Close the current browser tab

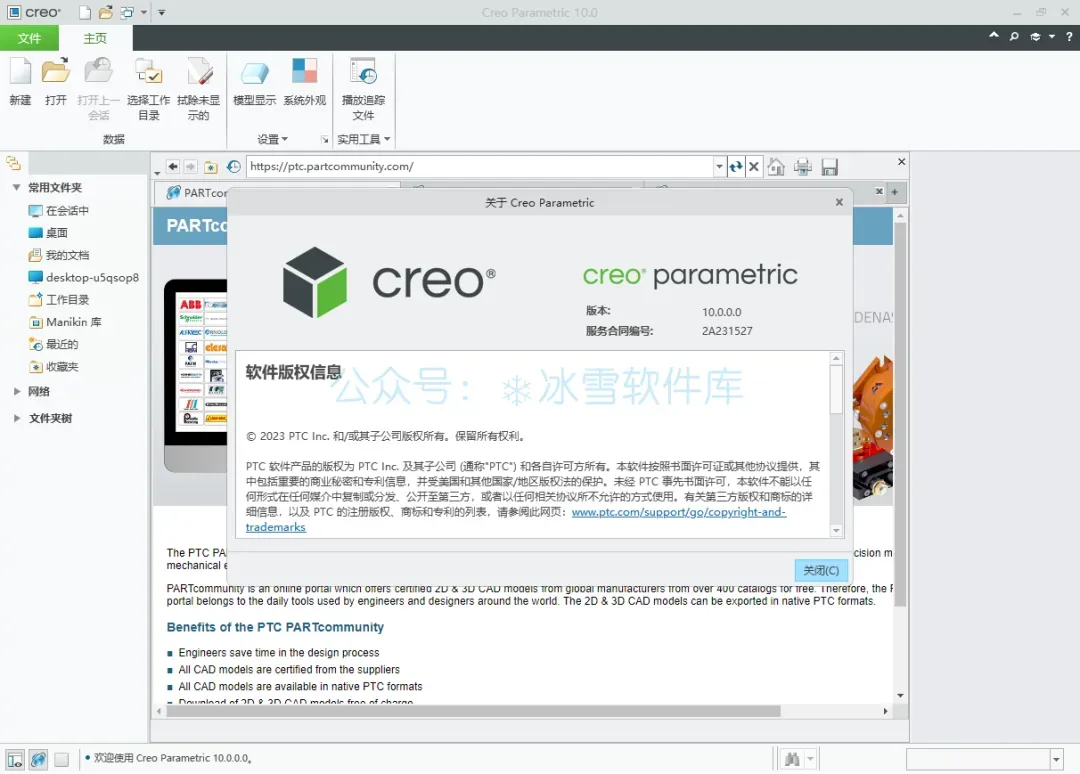tap(879, 191)
